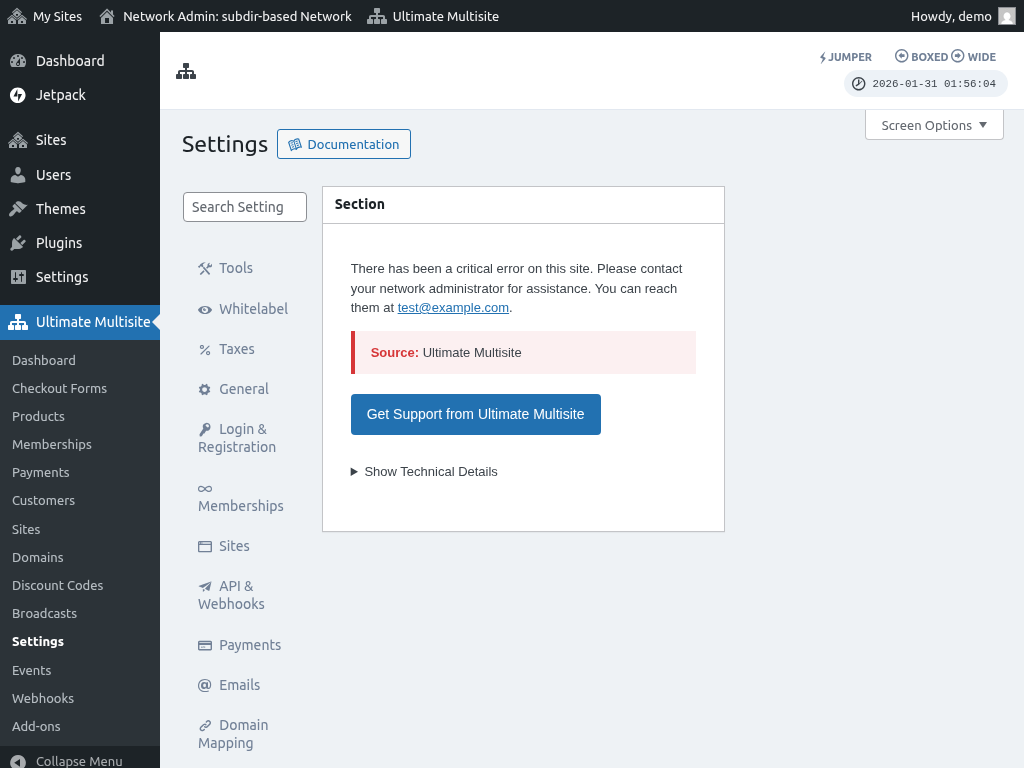Open the Jumper shortcut
Image resolution: width=1024 pixels, height=768 pixels.
click(x=846, y=57)
